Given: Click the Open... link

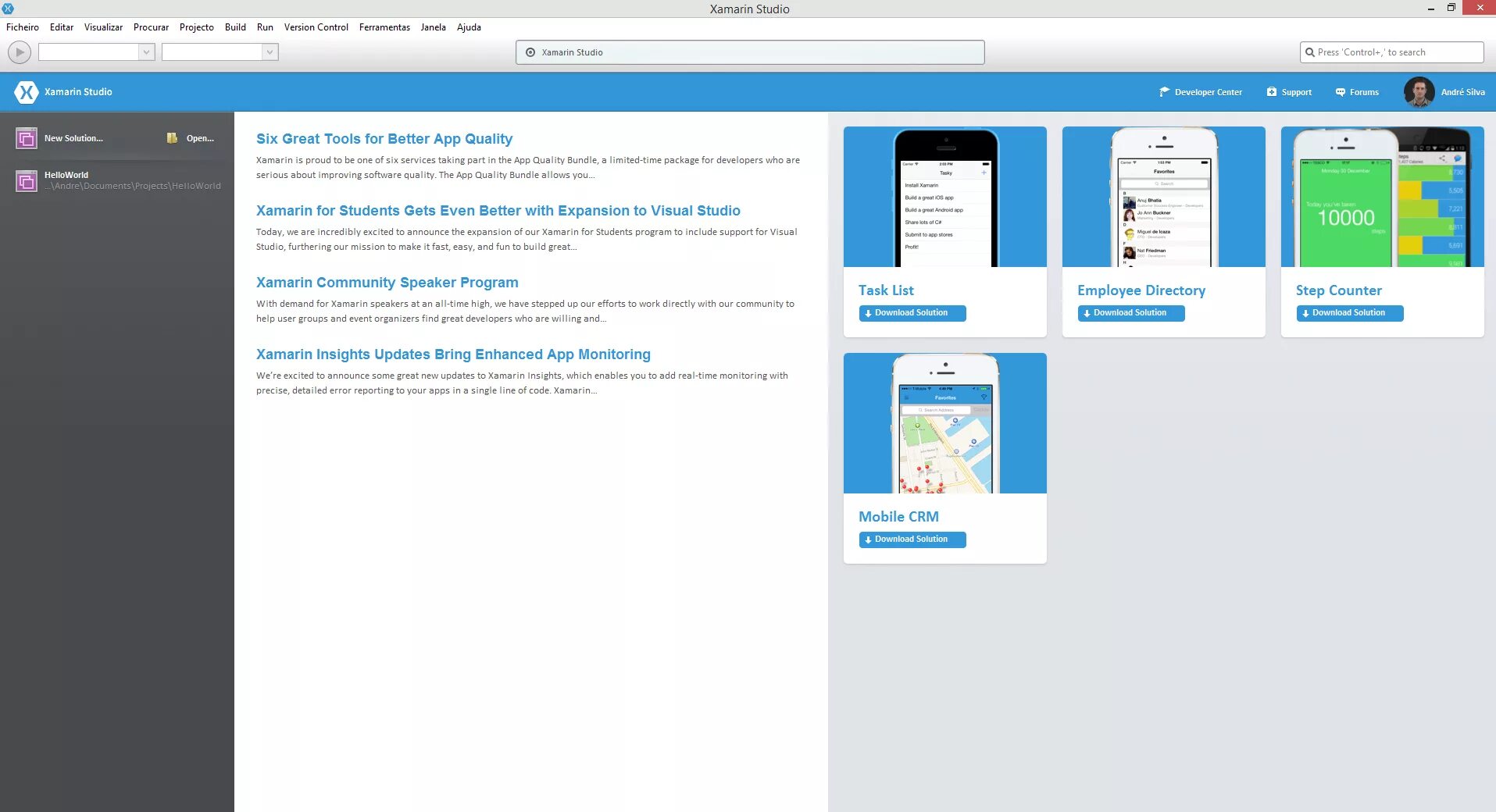Looking at the screenshot, I should (x=200, y=138).
